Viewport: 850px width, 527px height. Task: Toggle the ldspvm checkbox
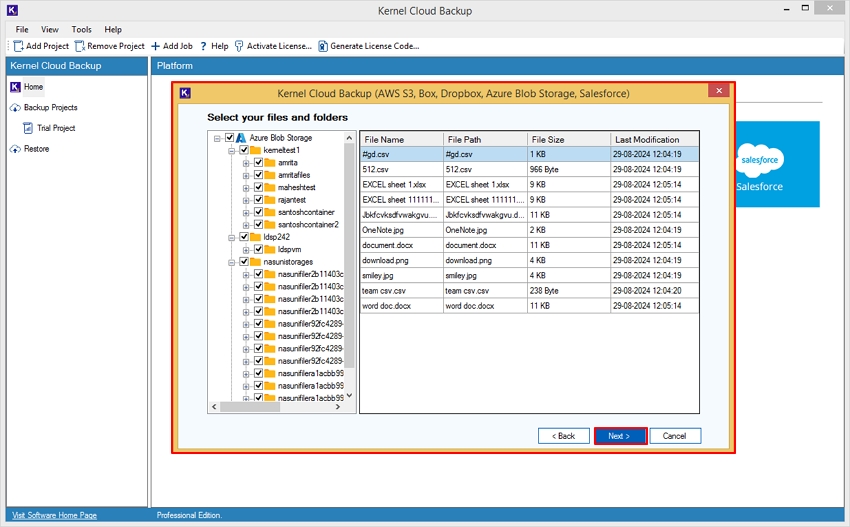click(x=259, y=249)
